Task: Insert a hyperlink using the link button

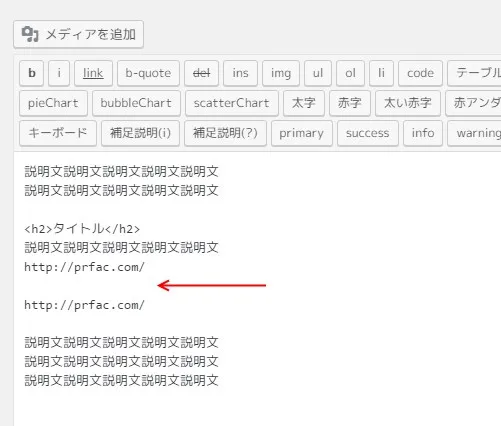Action: [x=93, y=73]
